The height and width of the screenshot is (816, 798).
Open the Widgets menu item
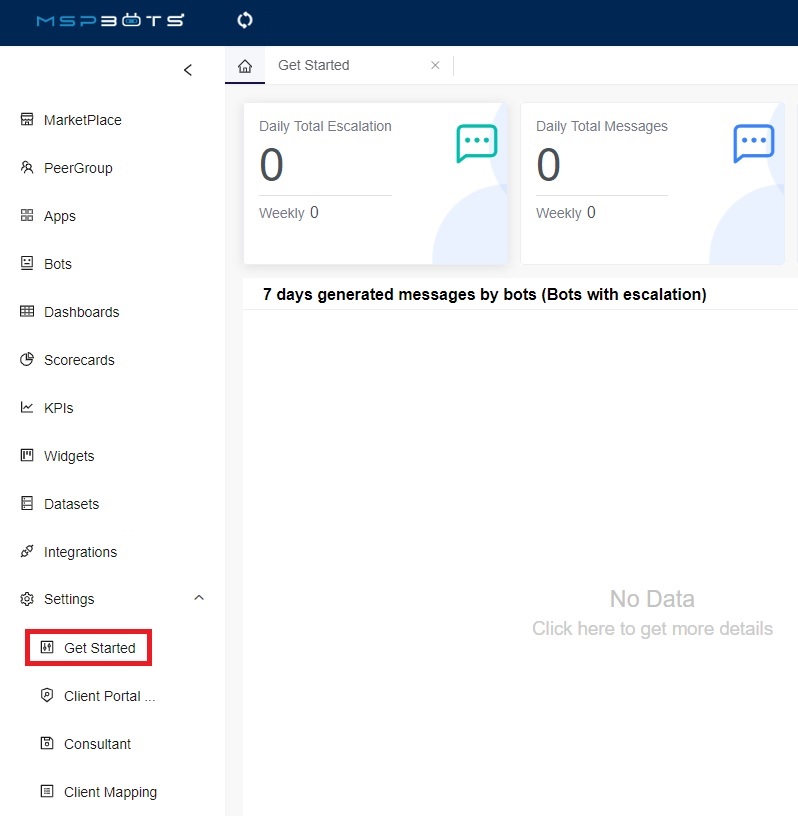click(69, 456)
